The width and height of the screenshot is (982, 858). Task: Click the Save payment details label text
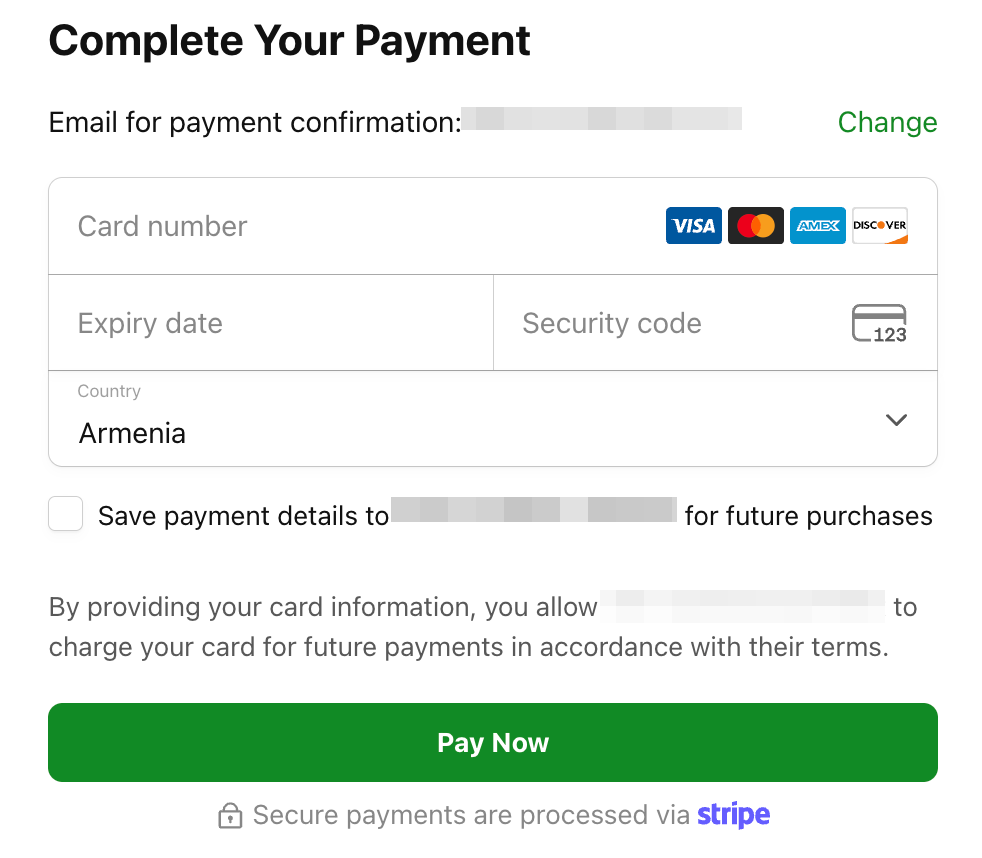[x=243, y=516]
